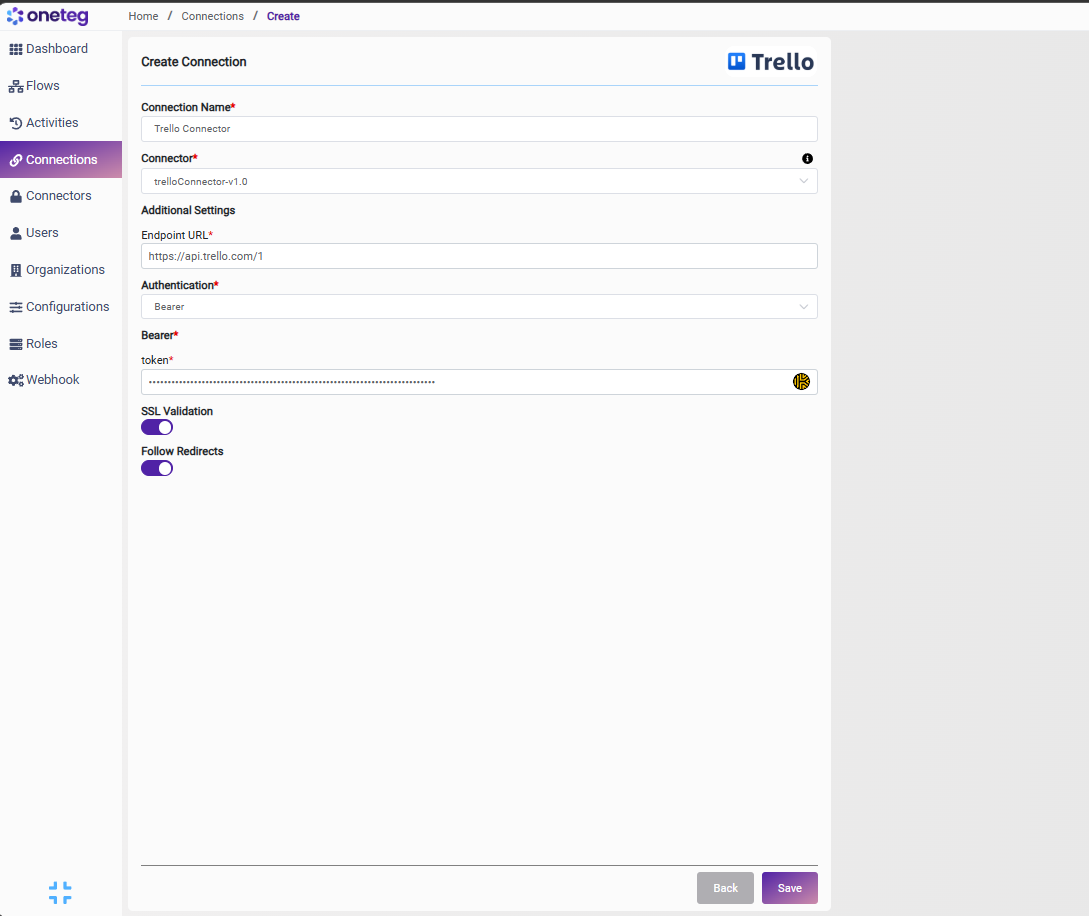Click the Follow Redirects label
This screenshot has height=916, width=1089.
coord(182,451)
